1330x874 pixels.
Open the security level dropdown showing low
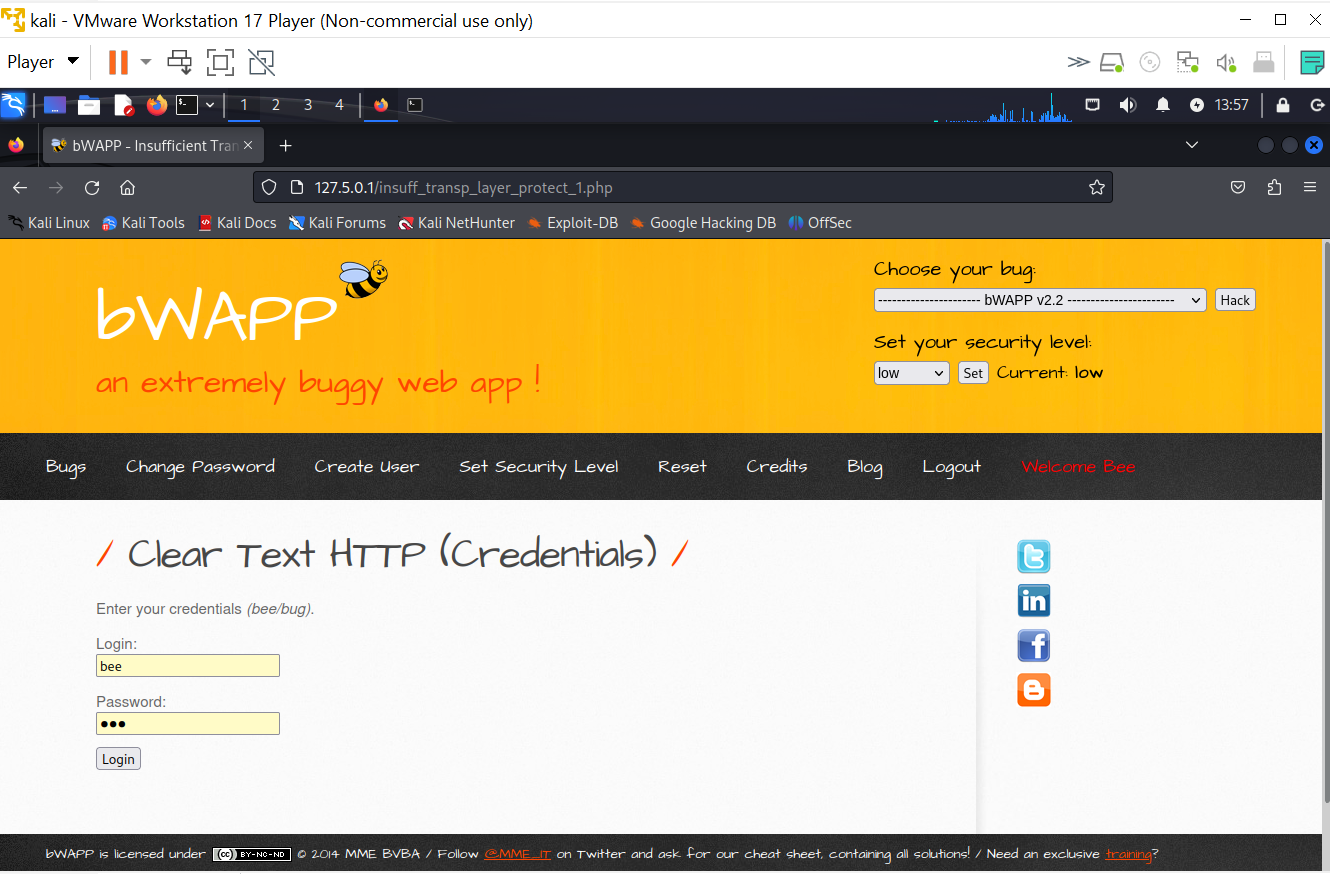pos(911,372)
